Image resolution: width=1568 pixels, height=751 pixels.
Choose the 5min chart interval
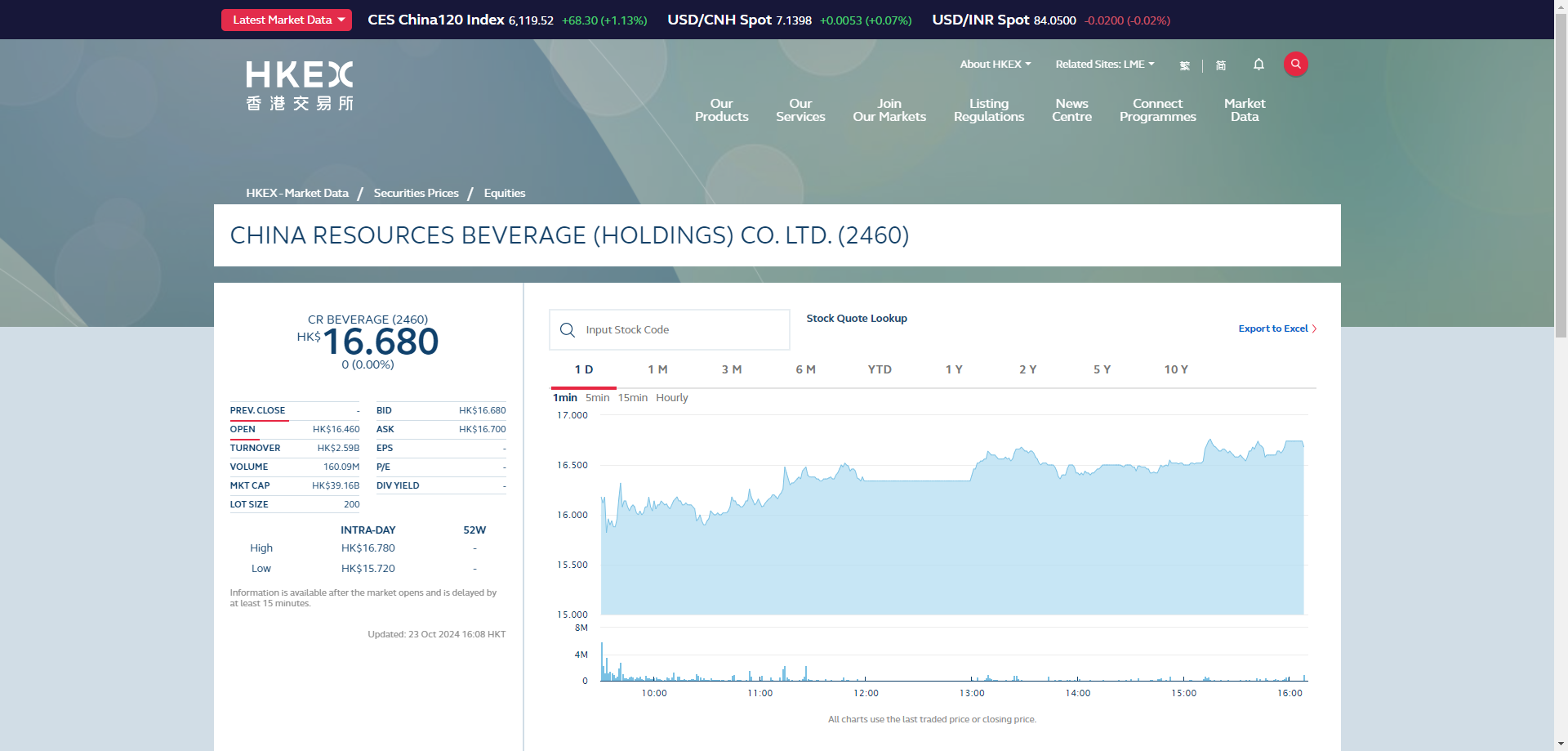pos(597,397)
